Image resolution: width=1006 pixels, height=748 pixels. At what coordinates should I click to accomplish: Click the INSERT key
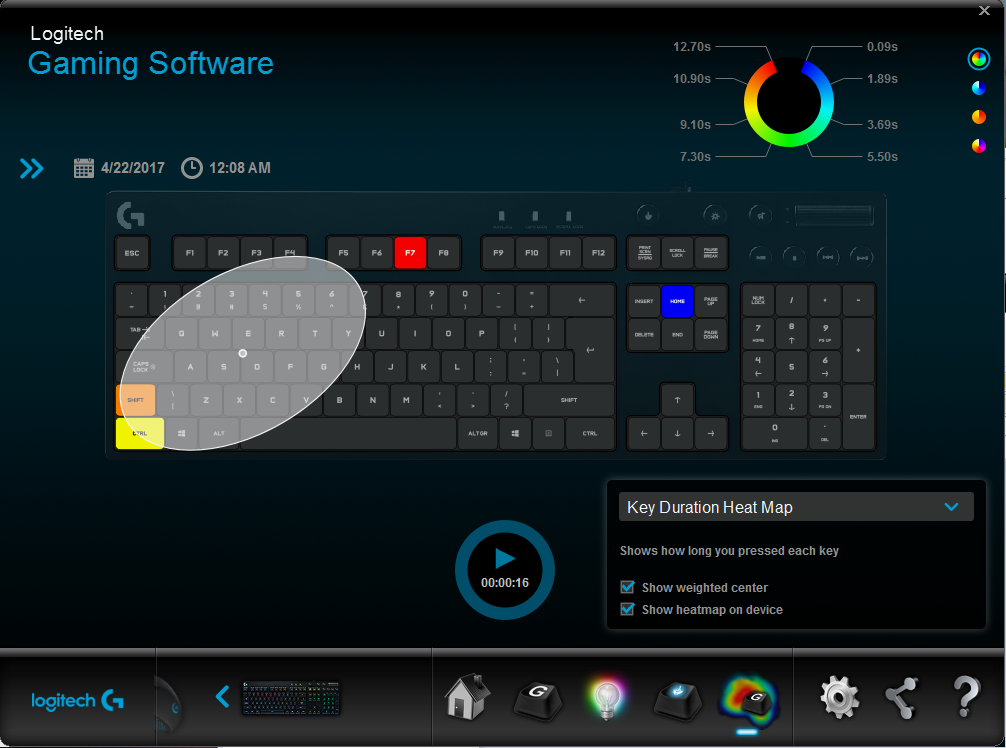pyautogui.click(x=644, y=301)
